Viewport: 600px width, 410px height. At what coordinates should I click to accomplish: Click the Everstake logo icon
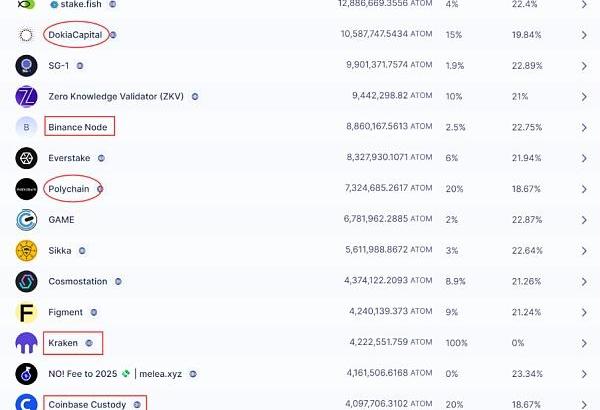coord(26,158)
